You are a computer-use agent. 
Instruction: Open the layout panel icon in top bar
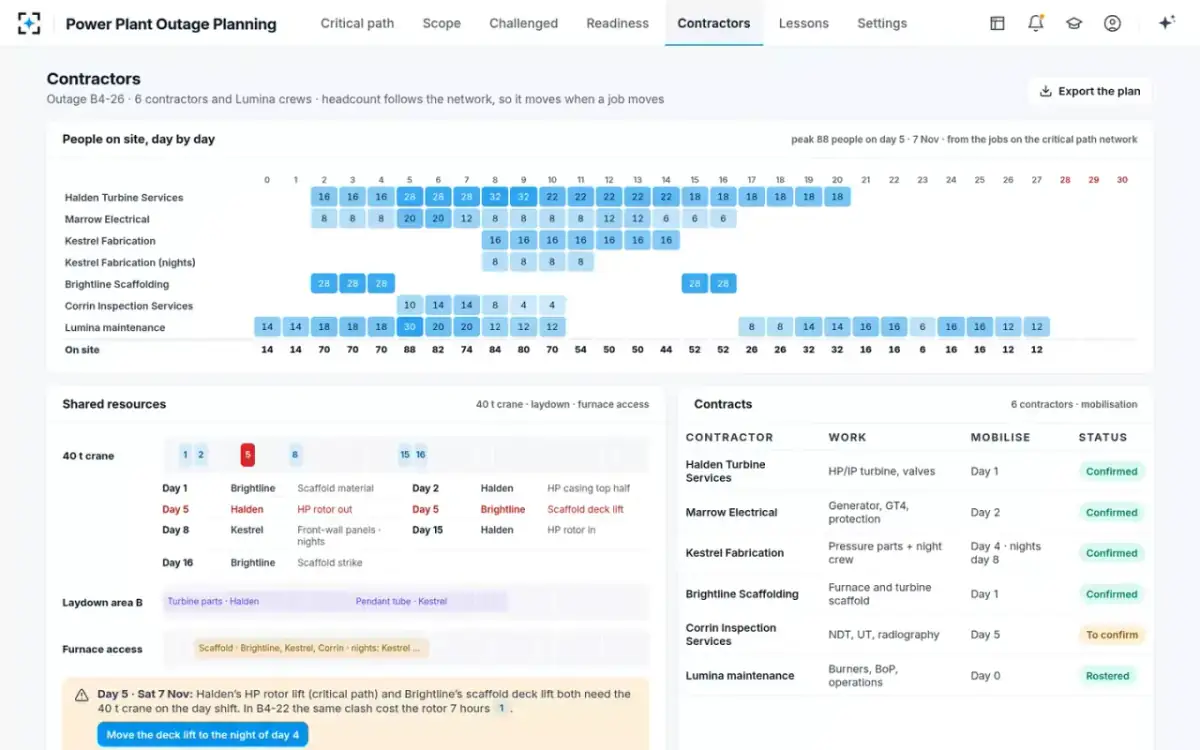click(x=997, y=23)
